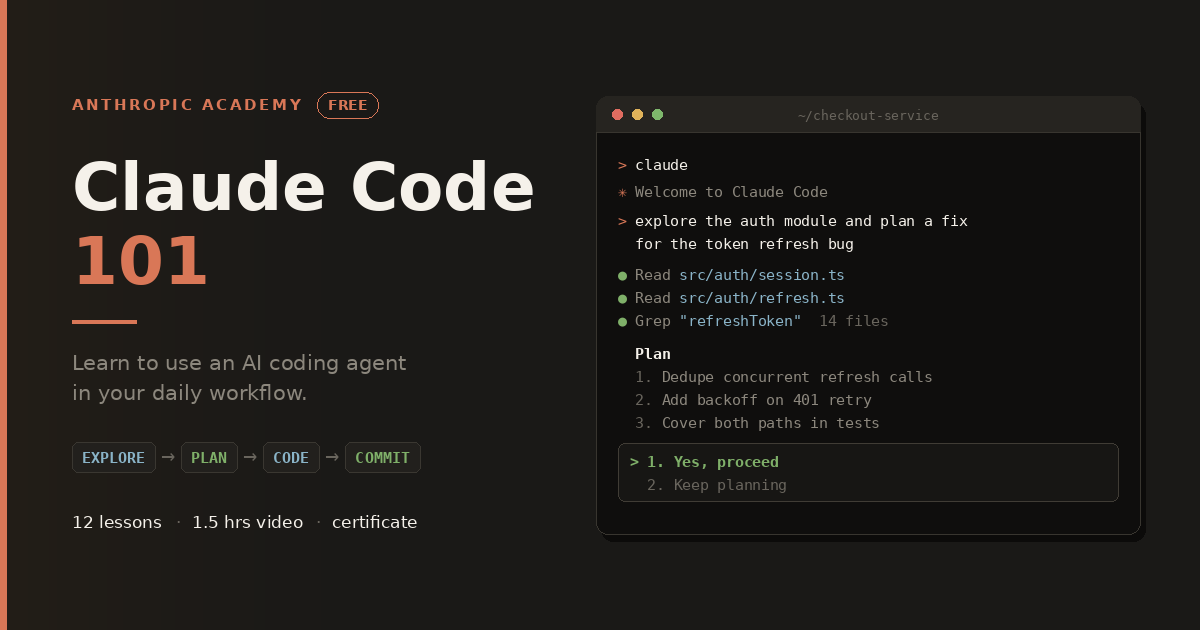This screenshot has width=1200, height=630.
Task: Click 'Welcome to Claude Code' text
Action: click(731, 192)
